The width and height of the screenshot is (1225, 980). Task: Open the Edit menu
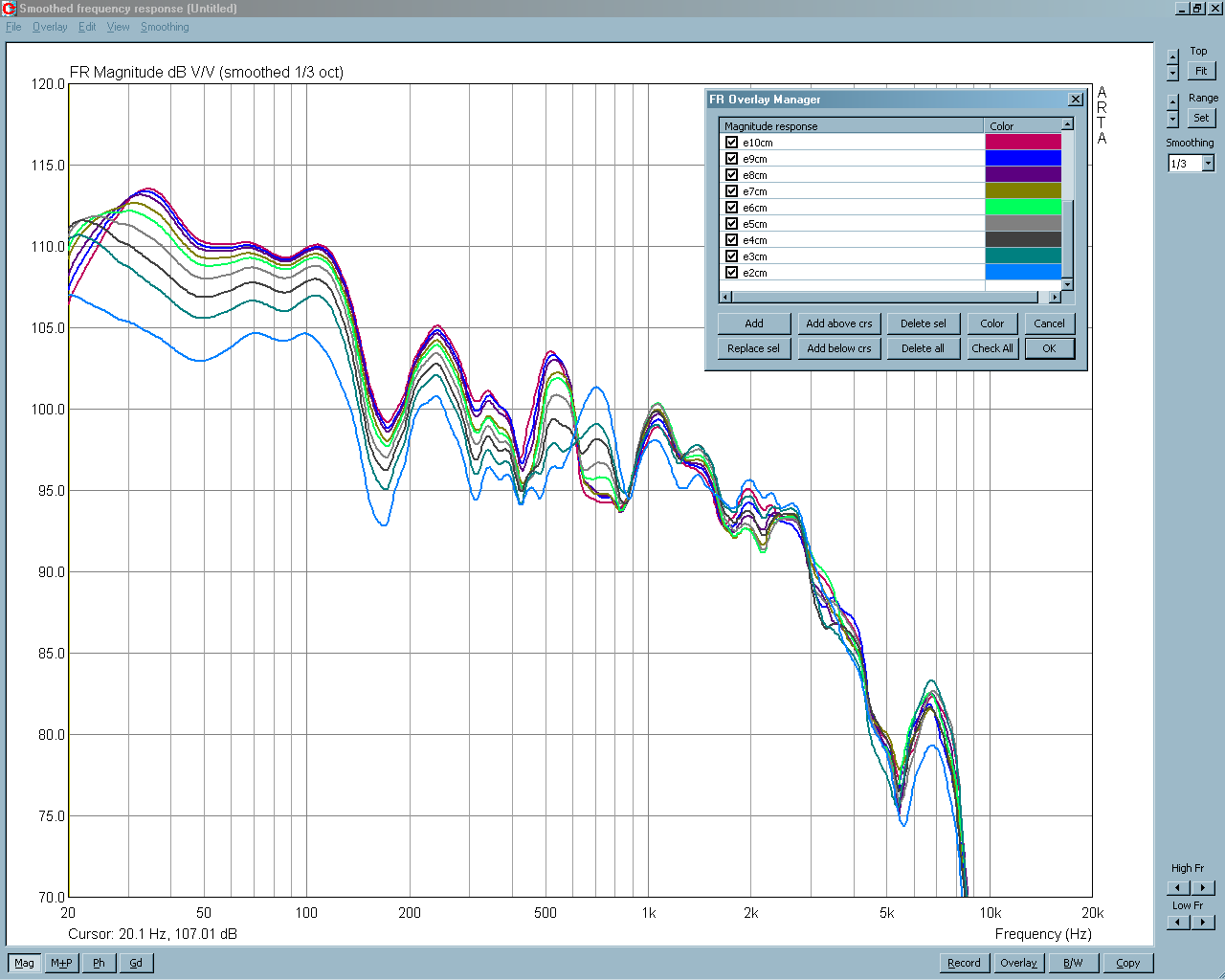click(87, 27)
